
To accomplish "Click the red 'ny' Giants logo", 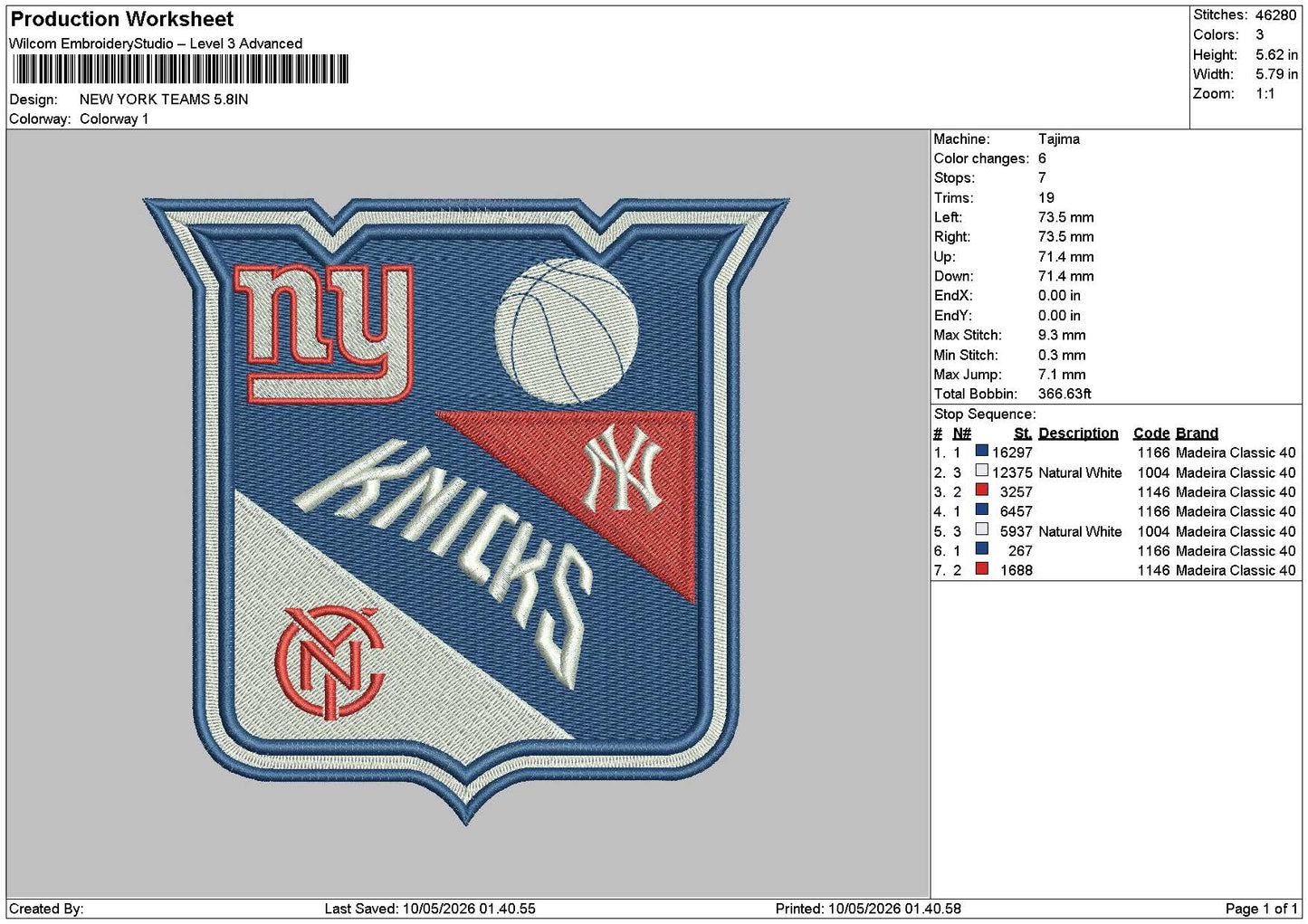I will 324,333.
